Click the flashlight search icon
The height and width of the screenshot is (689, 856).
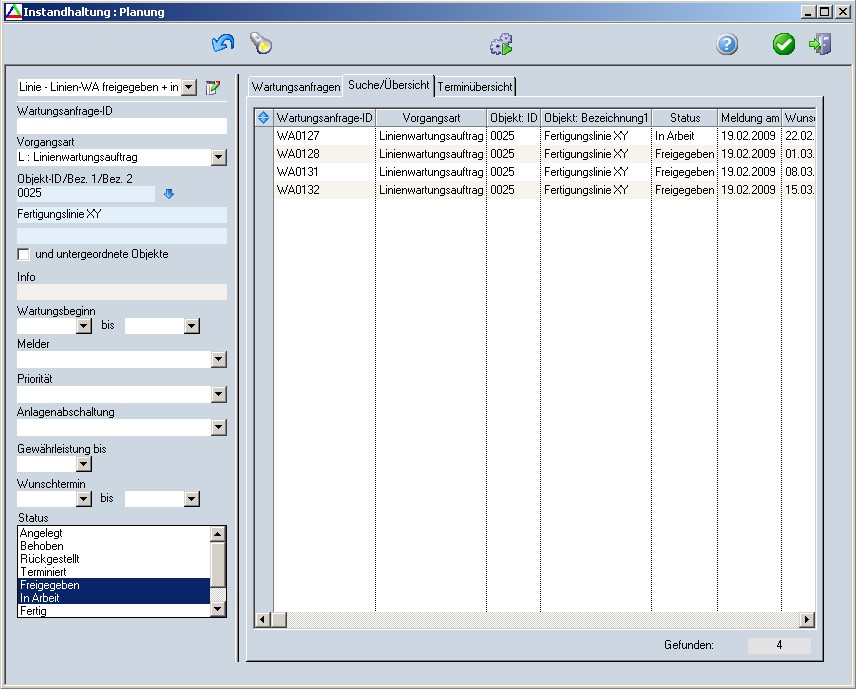coord(261,44)
